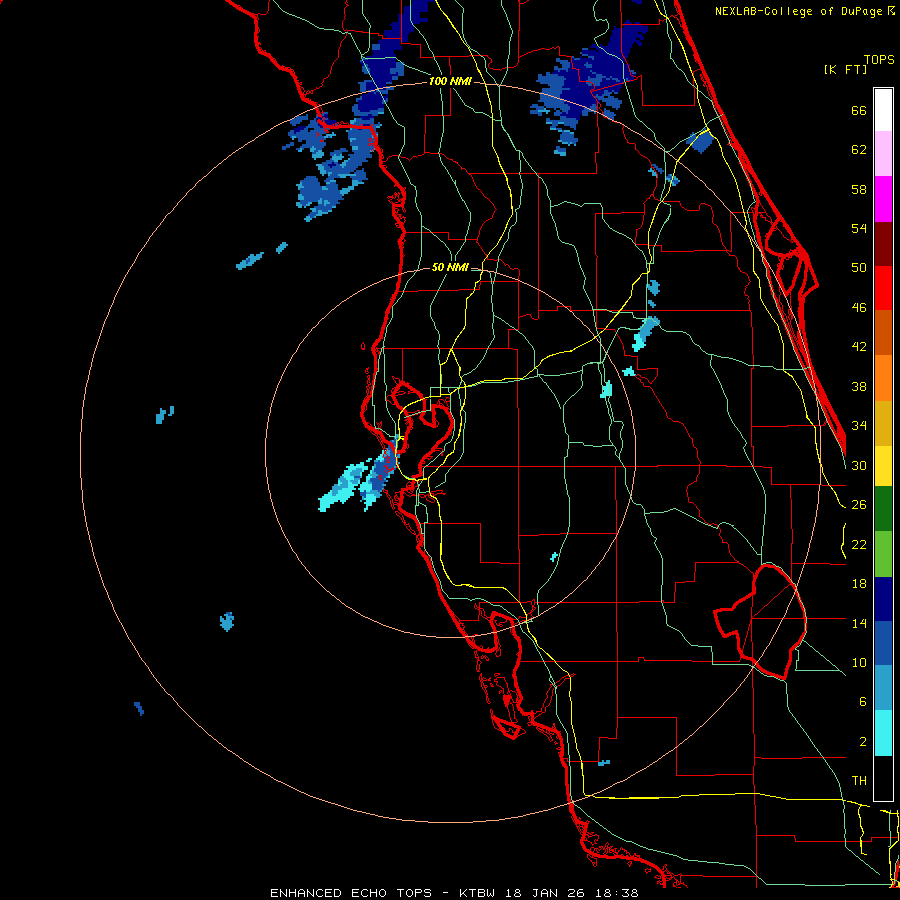Click the 46 value on the tops scale
The image size is (900, 900).
pos(859,308)
